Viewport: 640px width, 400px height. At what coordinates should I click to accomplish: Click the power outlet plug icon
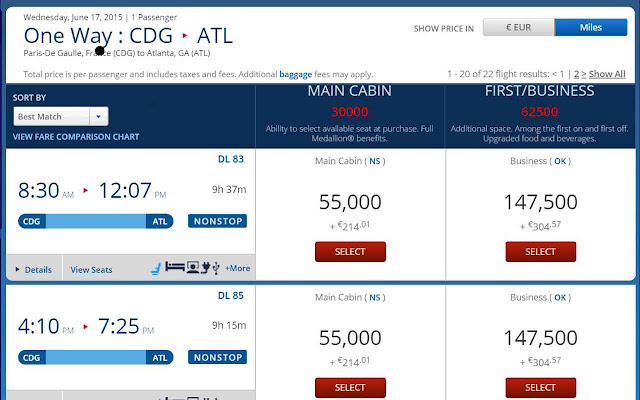click(x=206, y=268)
